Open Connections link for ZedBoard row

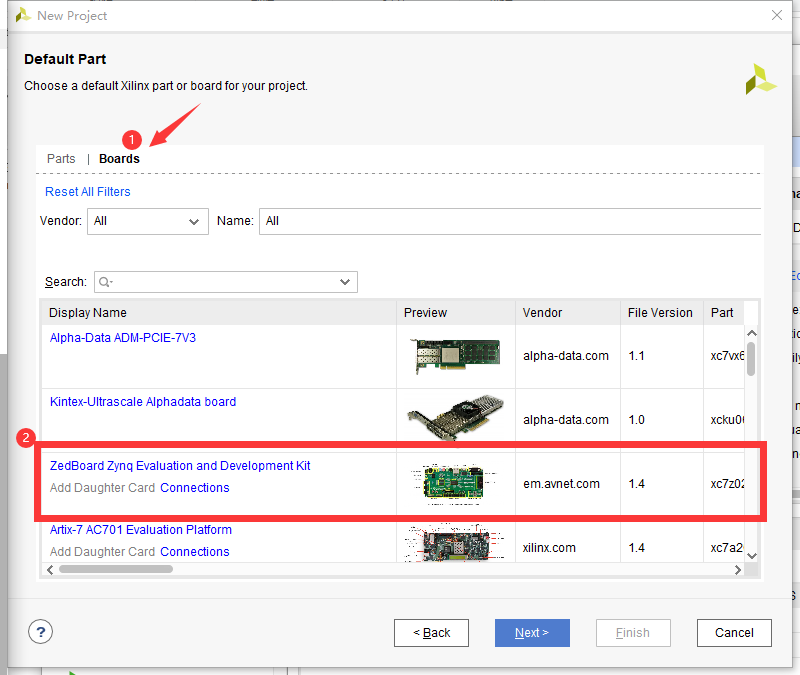pyautogui.click(x=195, y=488)
